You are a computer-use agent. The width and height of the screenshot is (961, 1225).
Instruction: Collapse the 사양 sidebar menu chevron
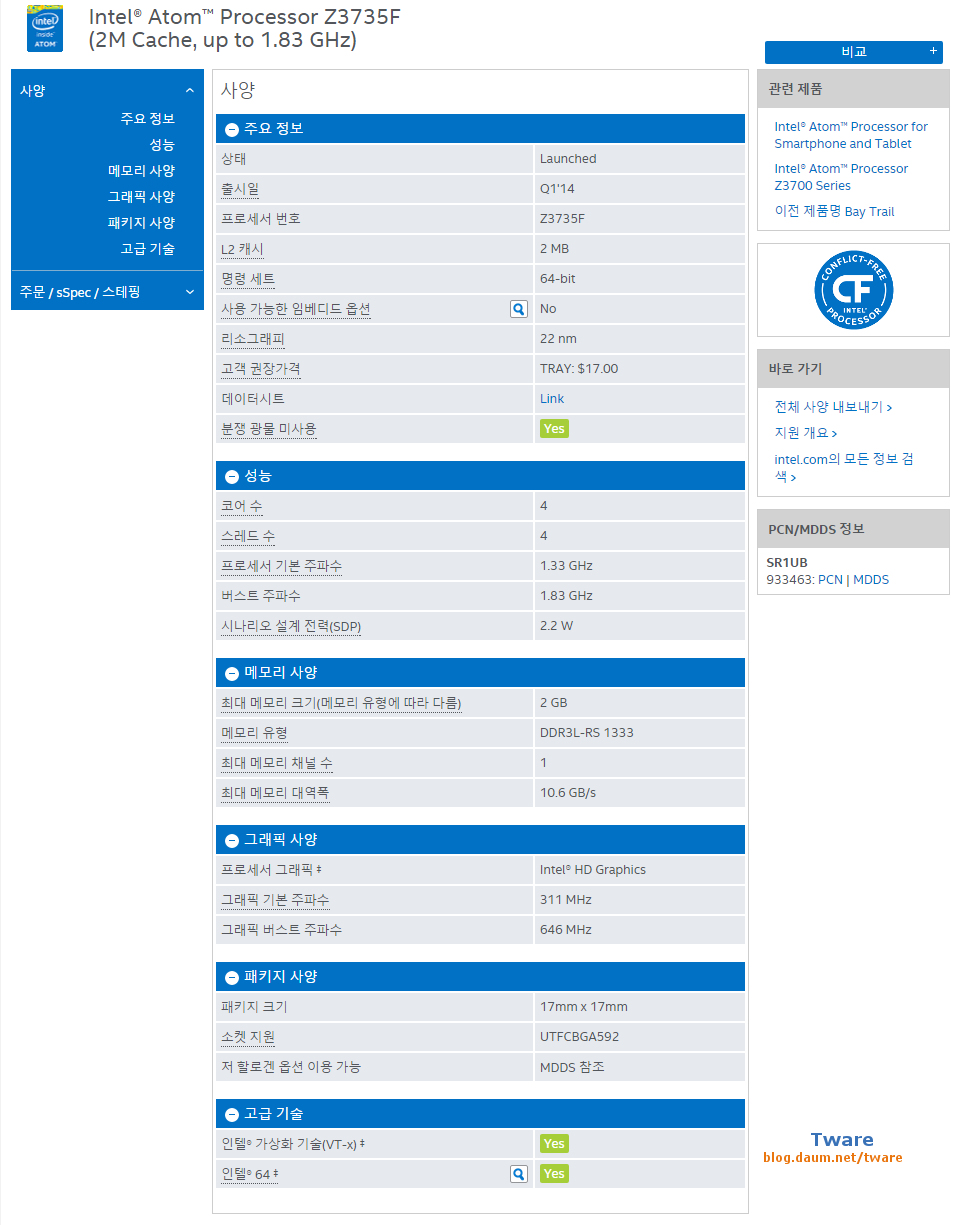[x=190, y=91]
